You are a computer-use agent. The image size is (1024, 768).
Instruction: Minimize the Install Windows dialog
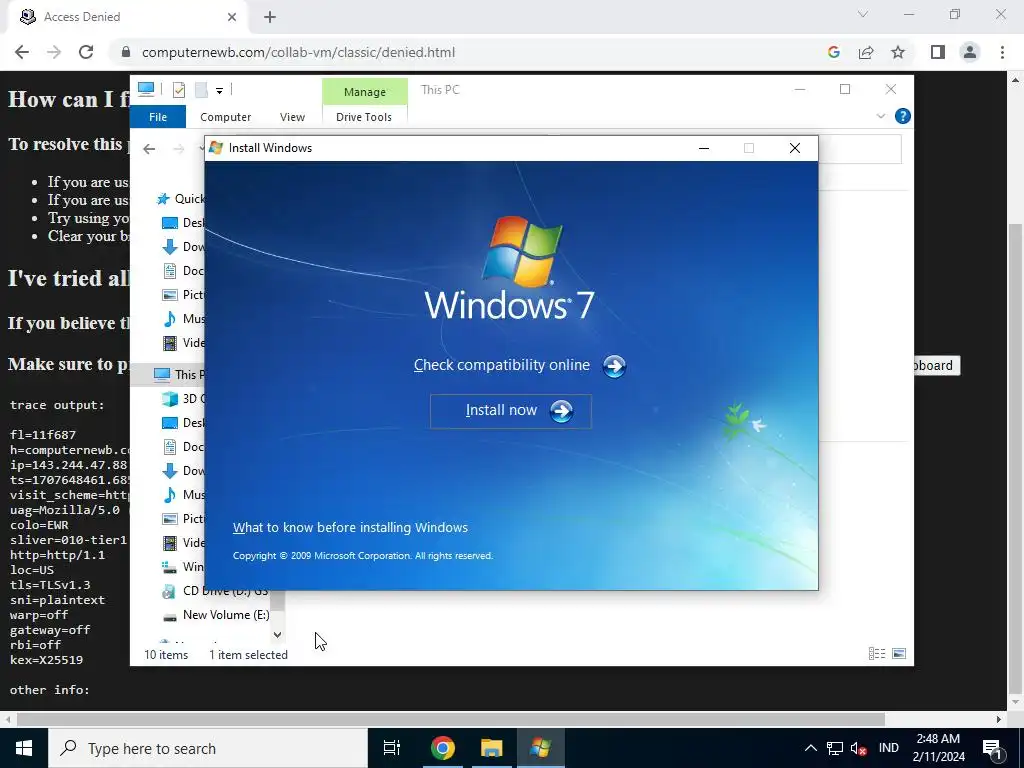coord(703,148)
